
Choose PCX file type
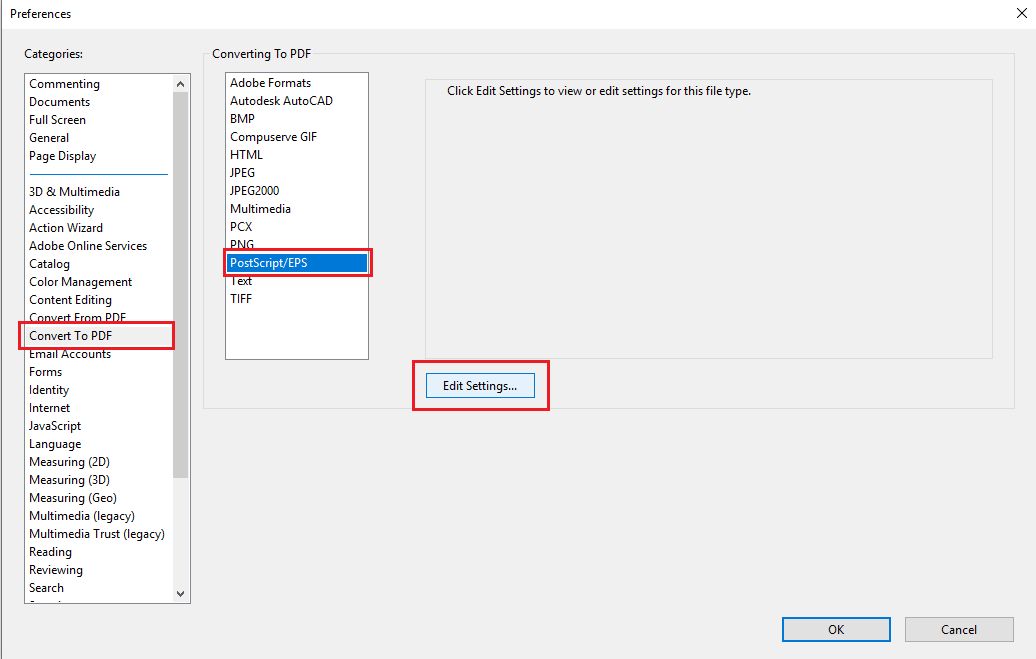(241, 227)
